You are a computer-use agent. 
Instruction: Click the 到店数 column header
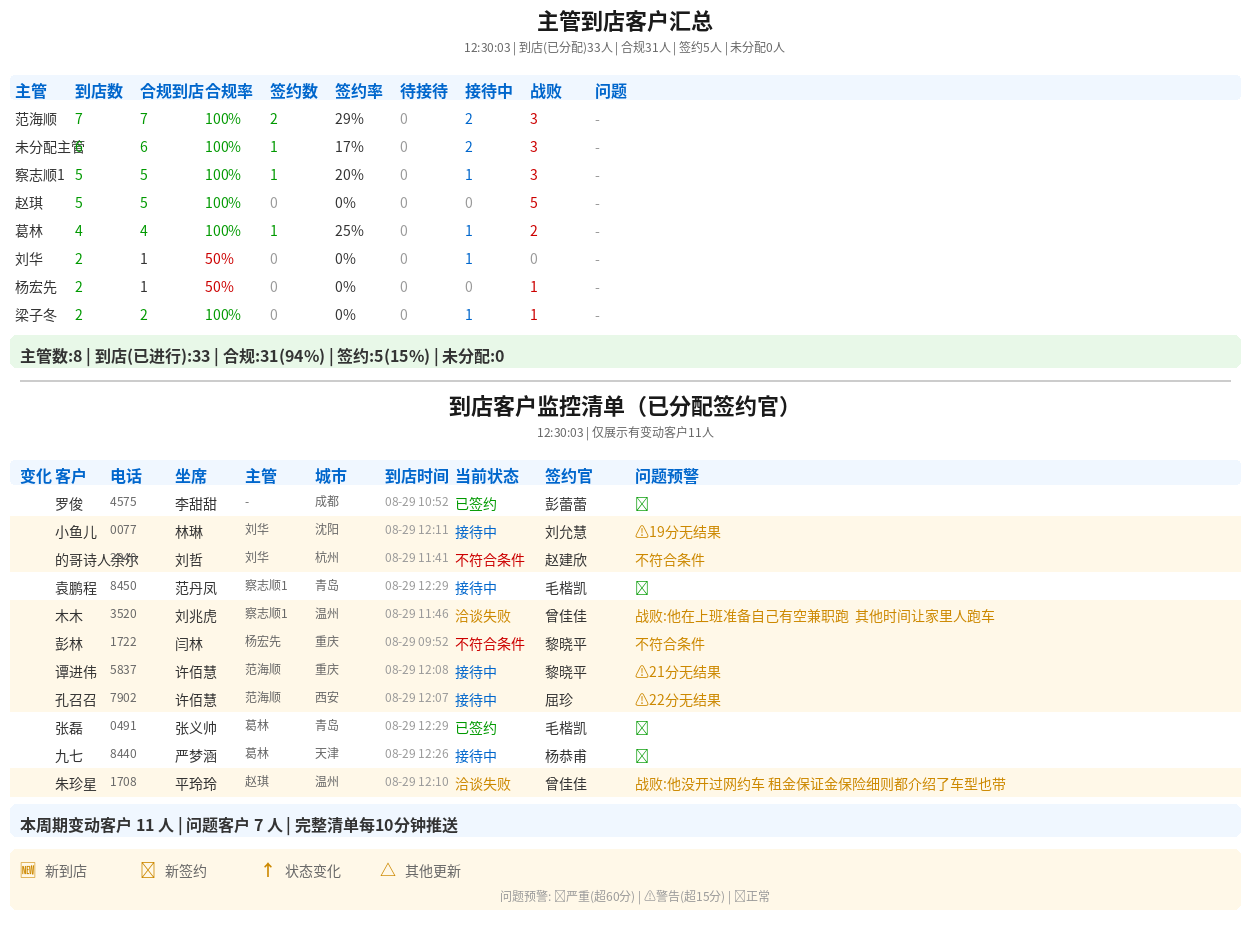[99, 91]
